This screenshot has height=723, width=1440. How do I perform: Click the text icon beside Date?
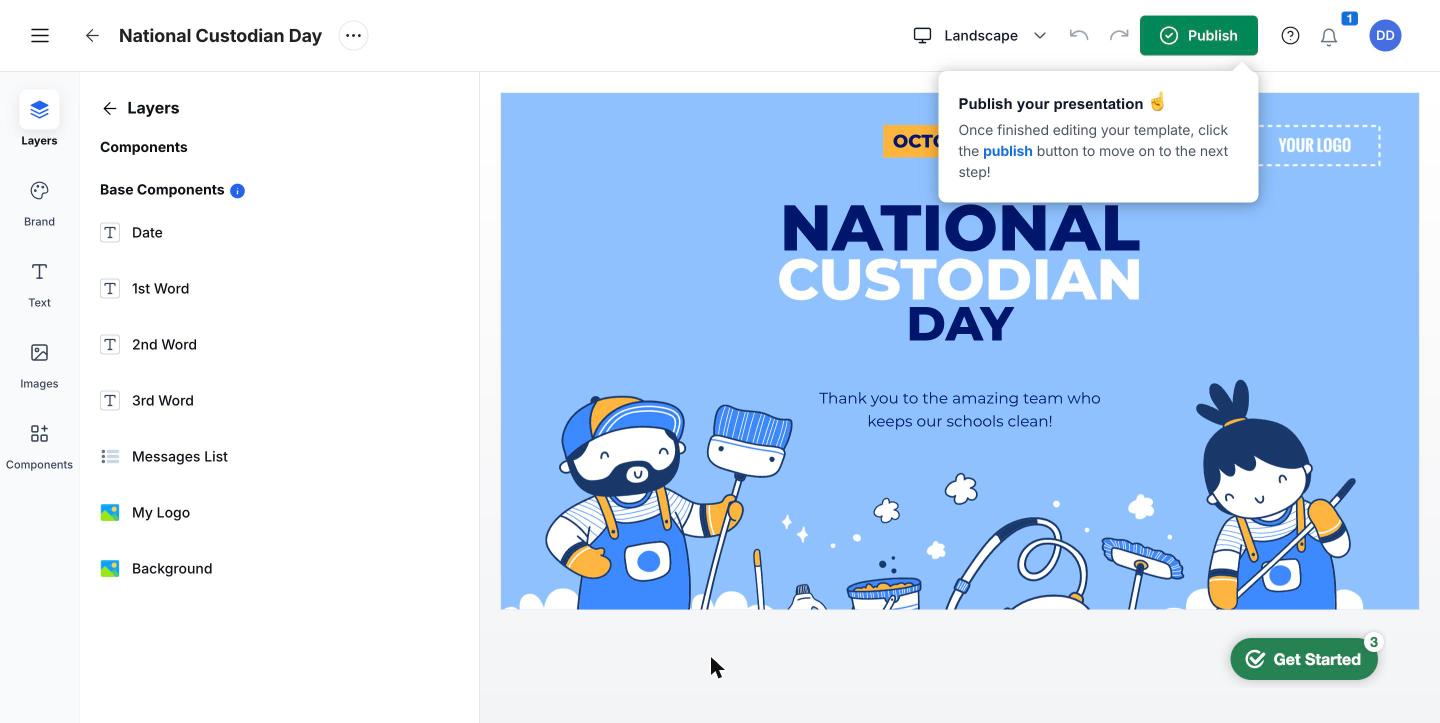(110, 233)
